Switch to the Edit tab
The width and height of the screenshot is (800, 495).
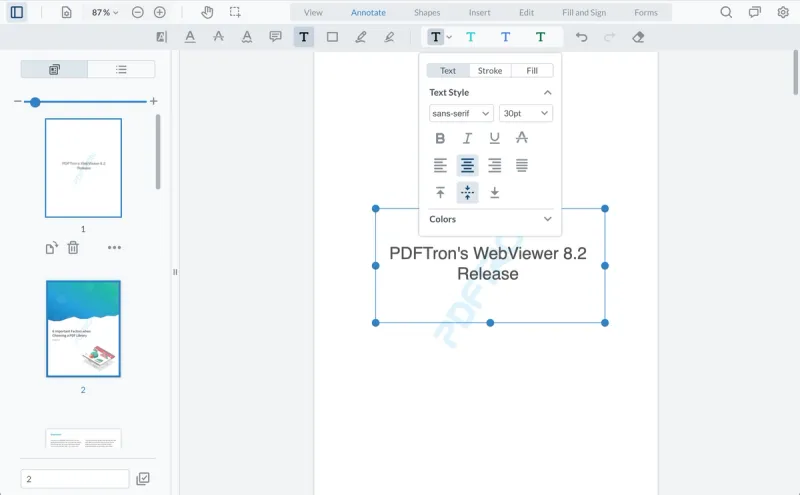click(x=526, y=12)
